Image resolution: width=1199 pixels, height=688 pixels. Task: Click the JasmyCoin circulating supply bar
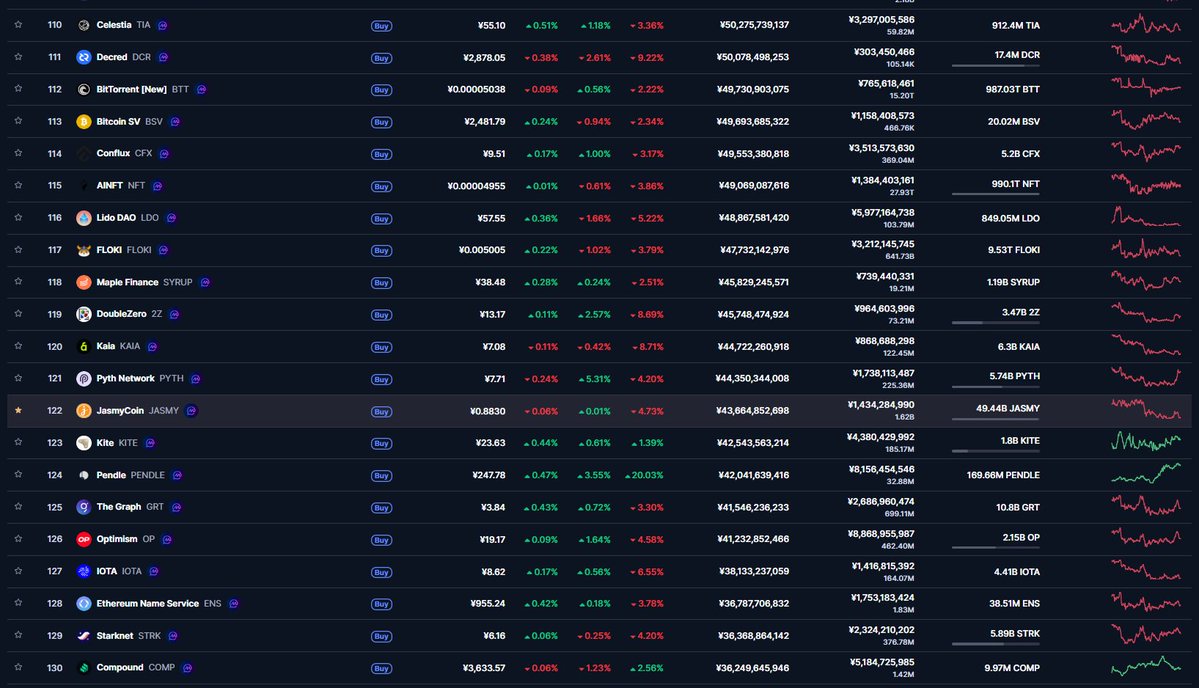pyautogui.click(x=996, y=419)
